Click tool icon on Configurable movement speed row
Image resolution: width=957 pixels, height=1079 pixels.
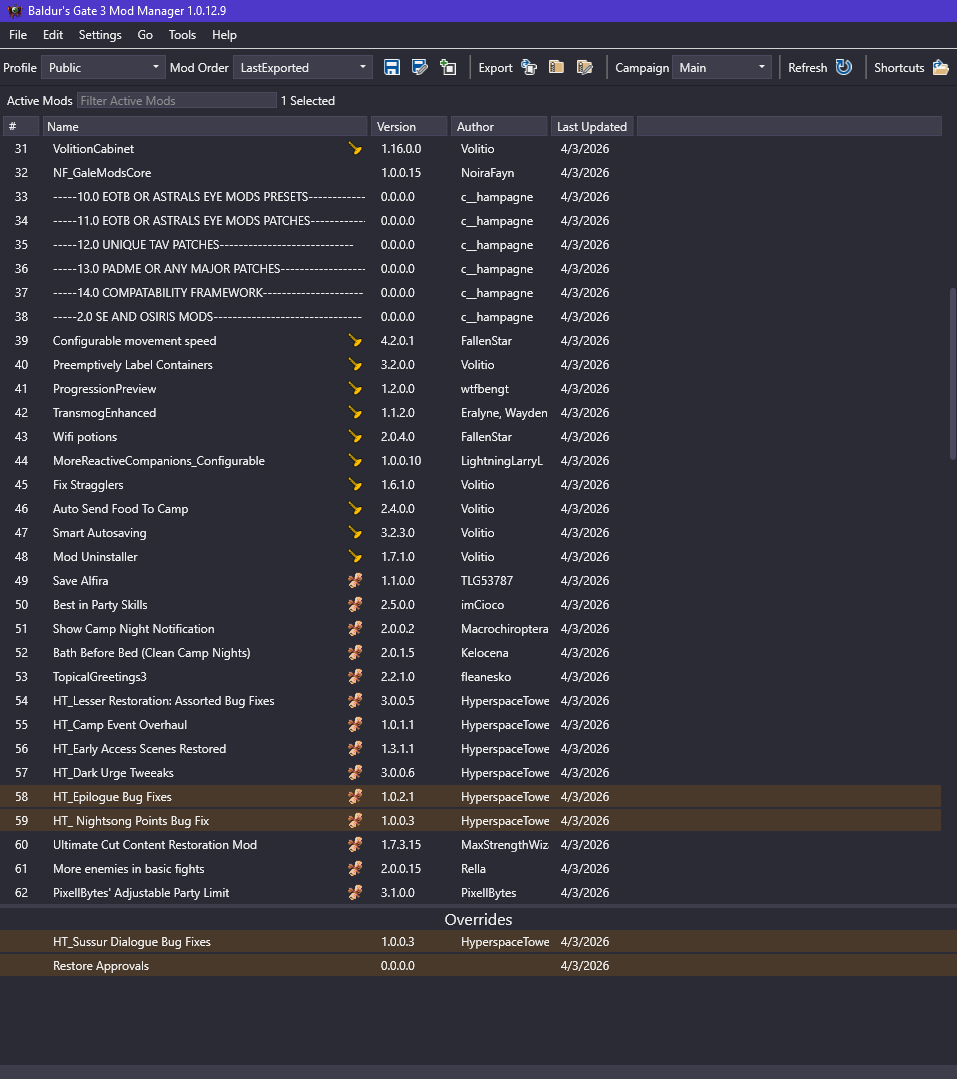355,341
